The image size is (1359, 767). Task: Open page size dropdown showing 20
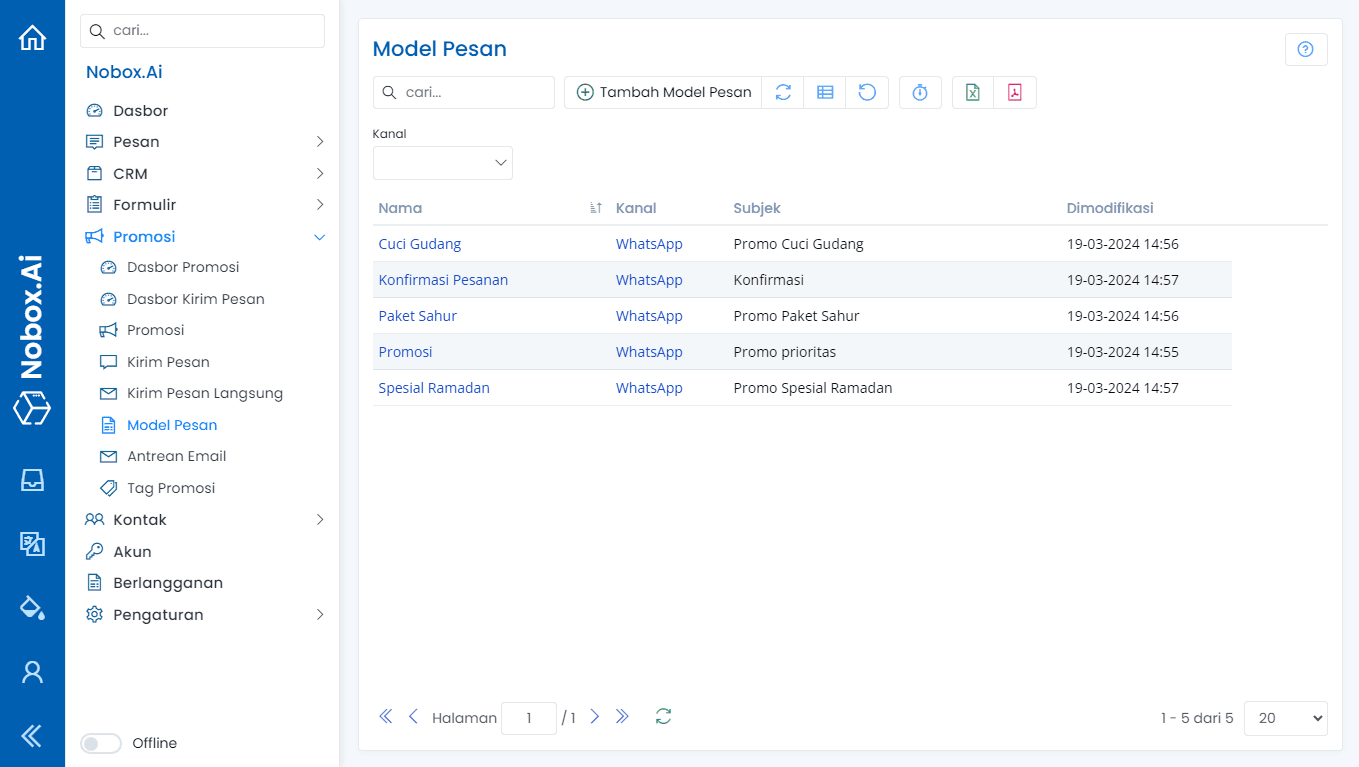pyautogui.click(x=1285, y=718)
